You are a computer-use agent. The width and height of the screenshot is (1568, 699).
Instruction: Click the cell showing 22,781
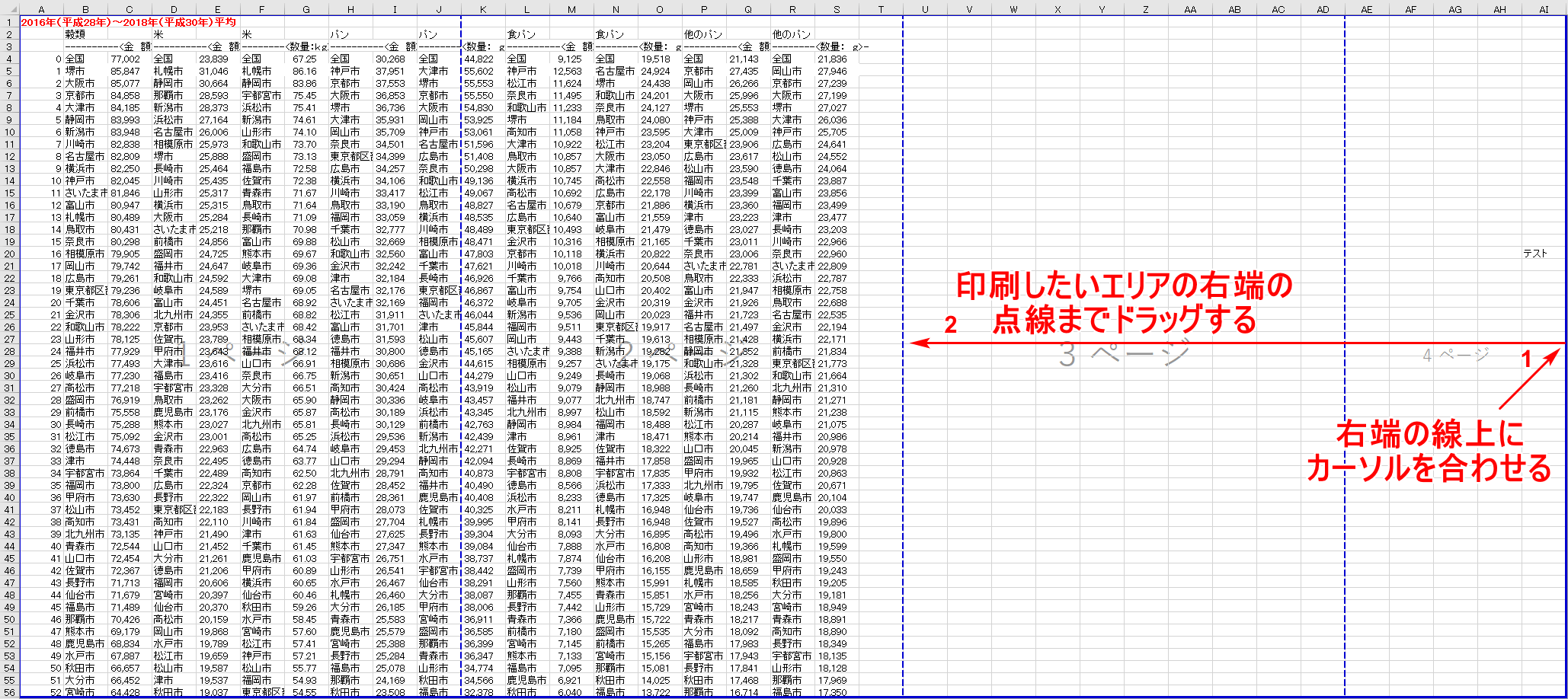pos(748,266)
